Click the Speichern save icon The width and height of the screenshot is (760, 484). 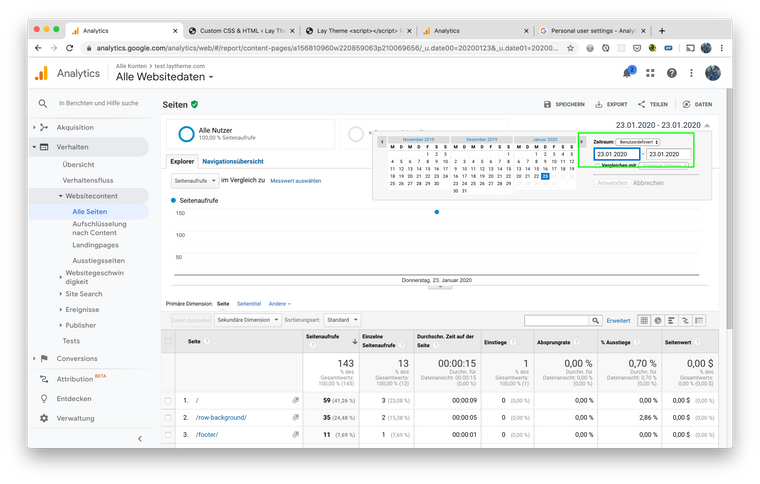pos(547,104)
